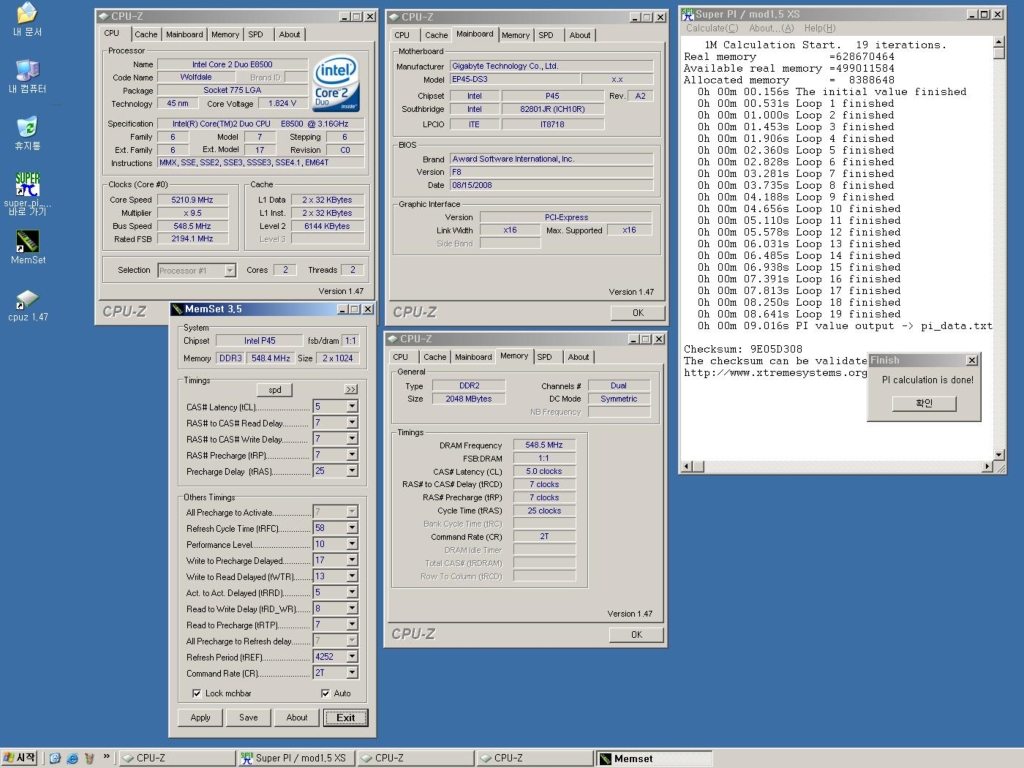Select the MemSet desktop icon

tap(27, 247)
